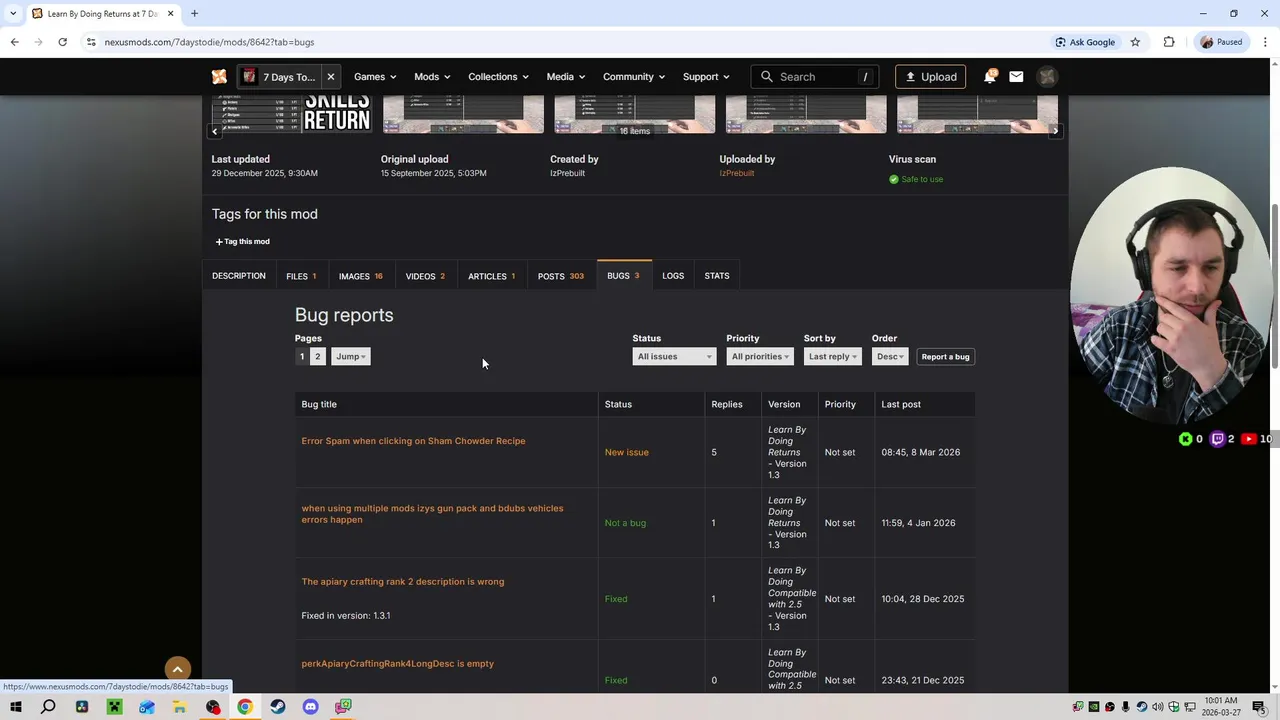The height and width of the screenshot is (720, 1280).
Task: Open the browser extensions puzzle icon
Action: (x=1169, y=42)
